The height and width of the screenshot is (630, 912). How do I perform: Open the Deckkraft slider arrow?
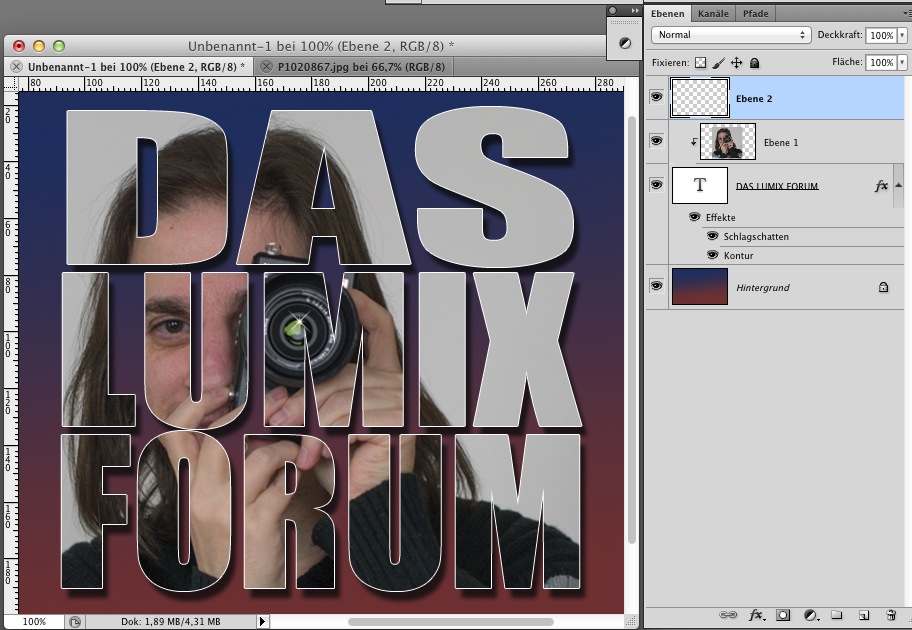(x=902, y=35)
